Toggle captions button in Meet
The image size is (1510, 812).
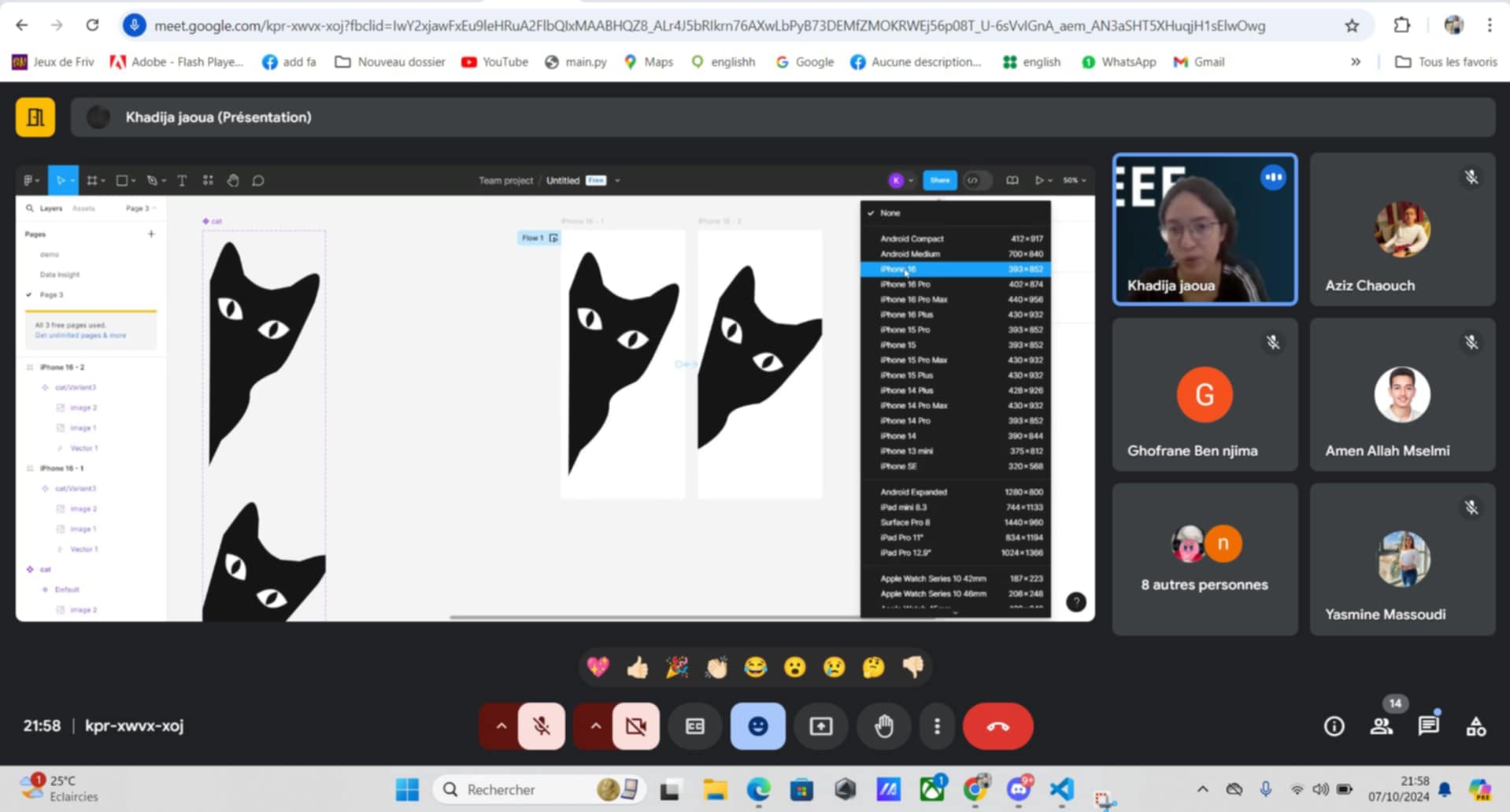[695, 725]
